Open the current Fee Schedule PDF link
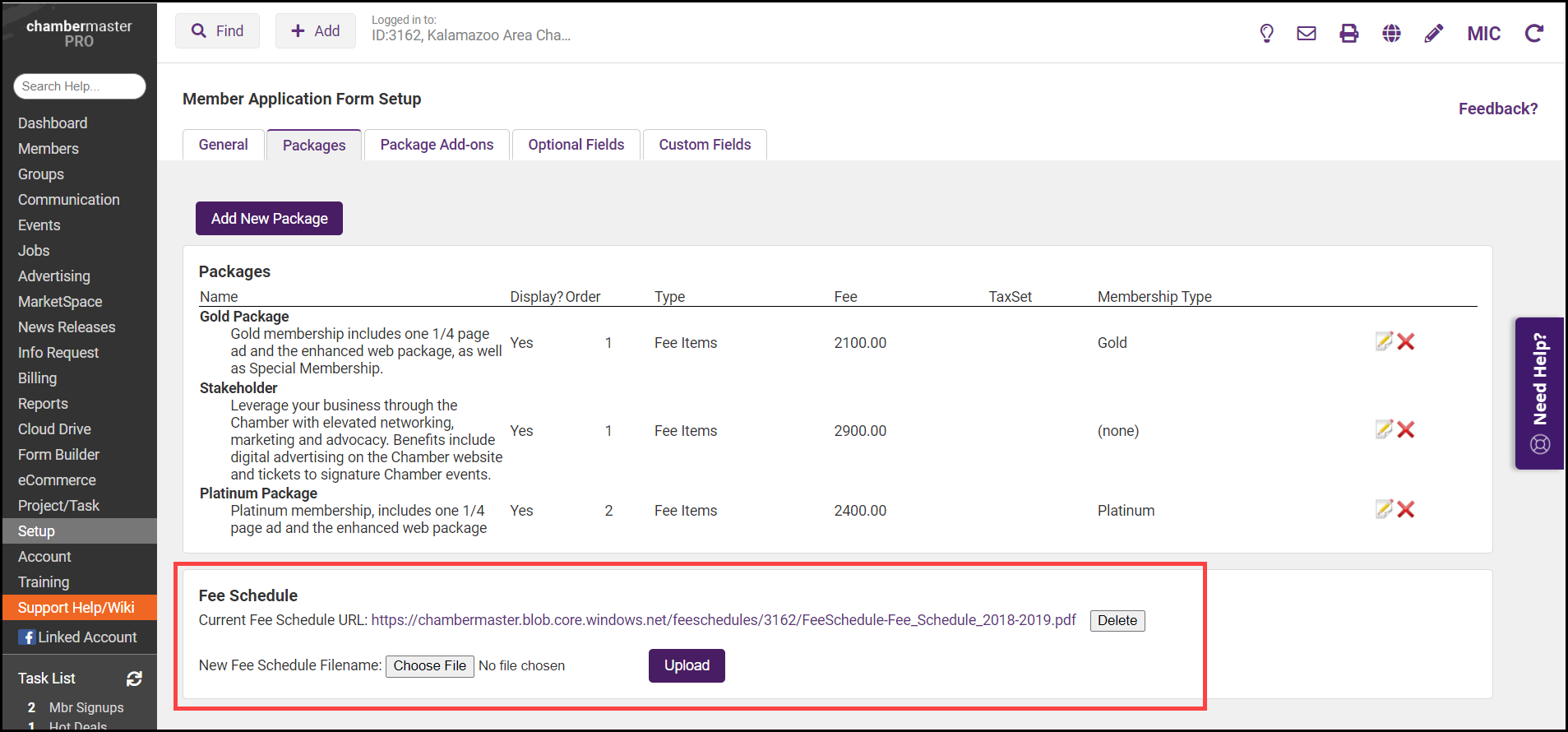The image size is (1568, 732). point(723,620)
